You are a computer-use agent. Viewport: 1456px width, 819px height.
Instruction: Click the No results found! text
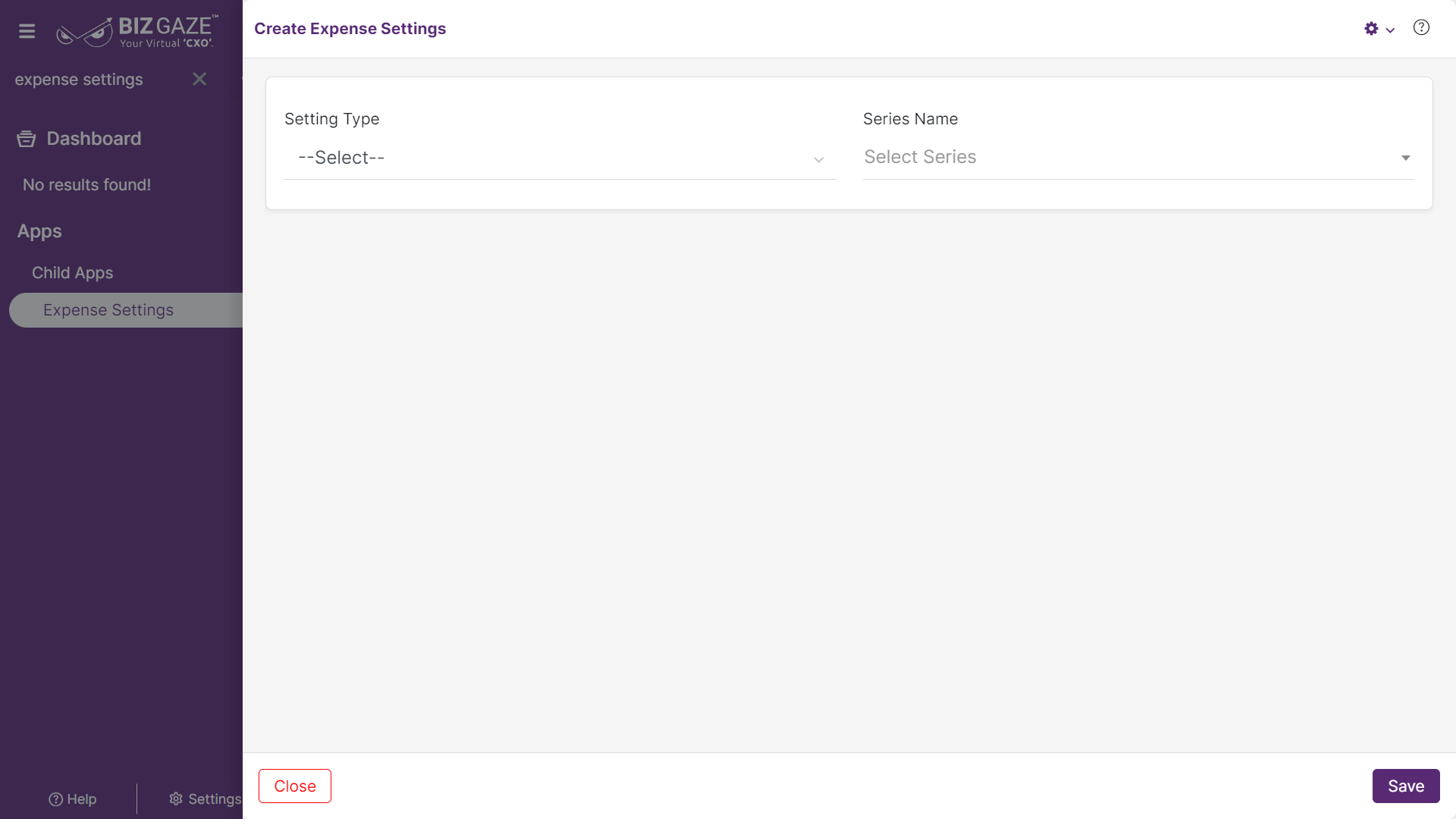(86, 185)
